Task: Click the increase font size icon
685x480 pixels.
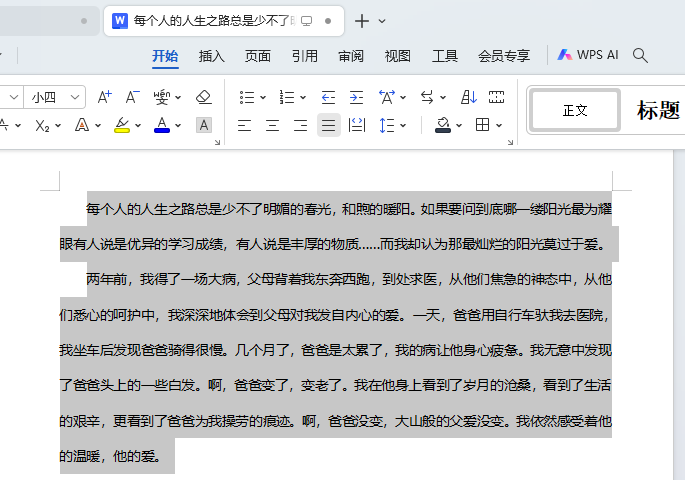Action: coord(104,97)
